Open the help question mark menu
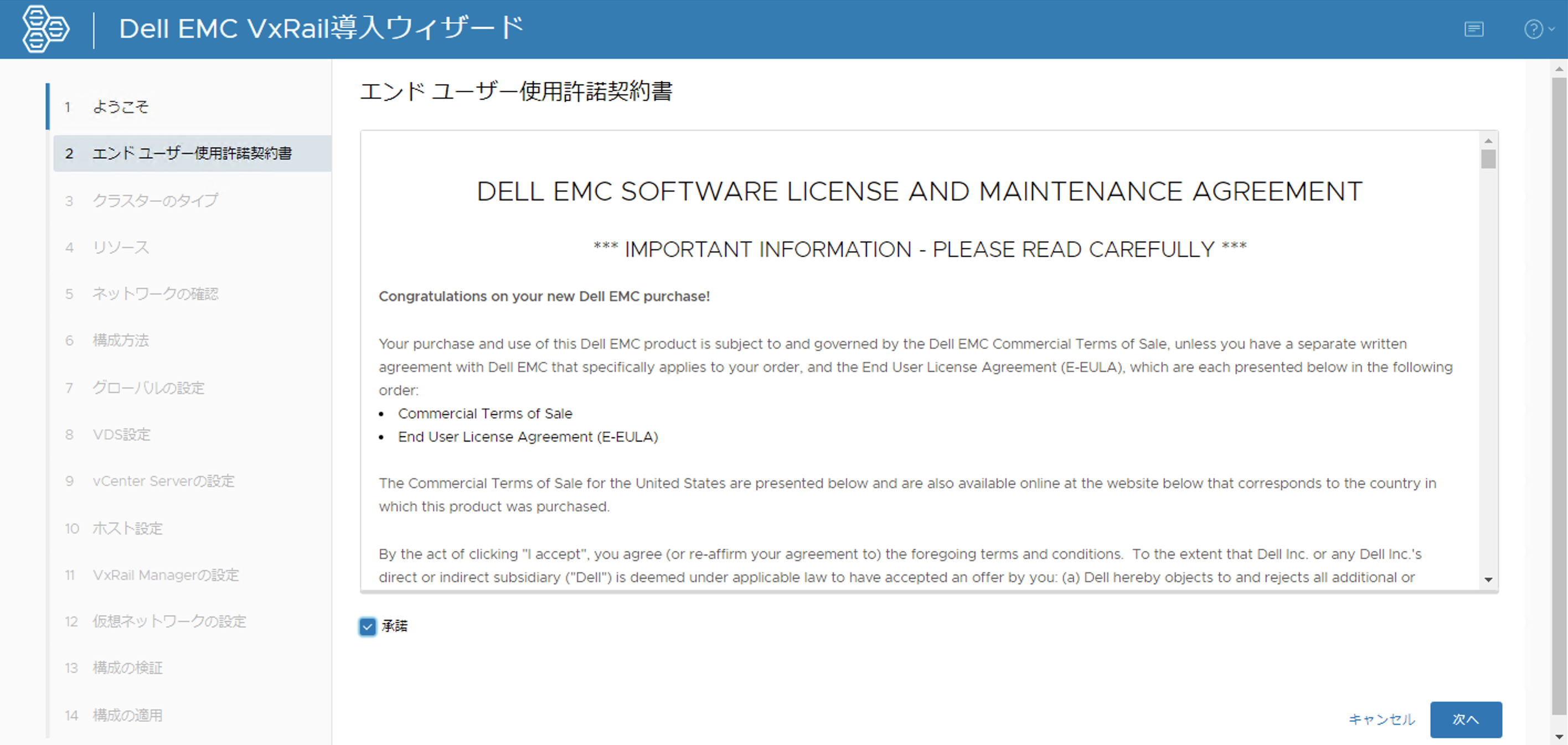Image resolution: width=1568 pixels, height=745 pixels. tap(1535, 29)
